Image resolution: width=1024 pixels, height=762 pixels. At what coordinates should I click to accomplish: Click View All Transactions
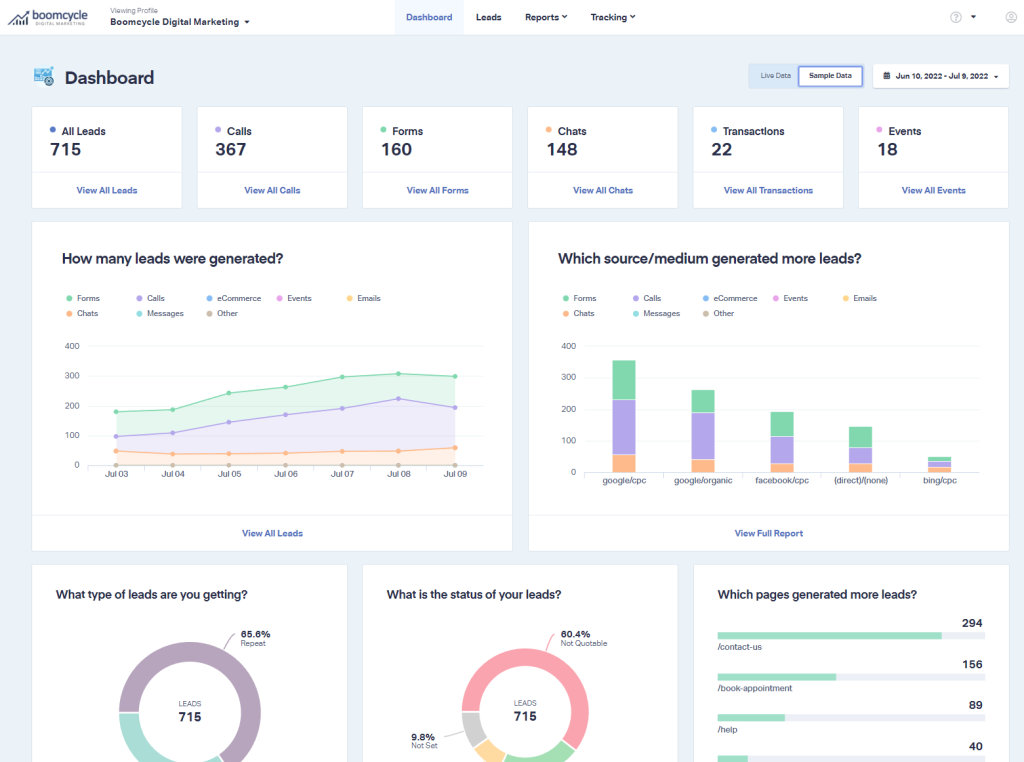click(768, 190)
